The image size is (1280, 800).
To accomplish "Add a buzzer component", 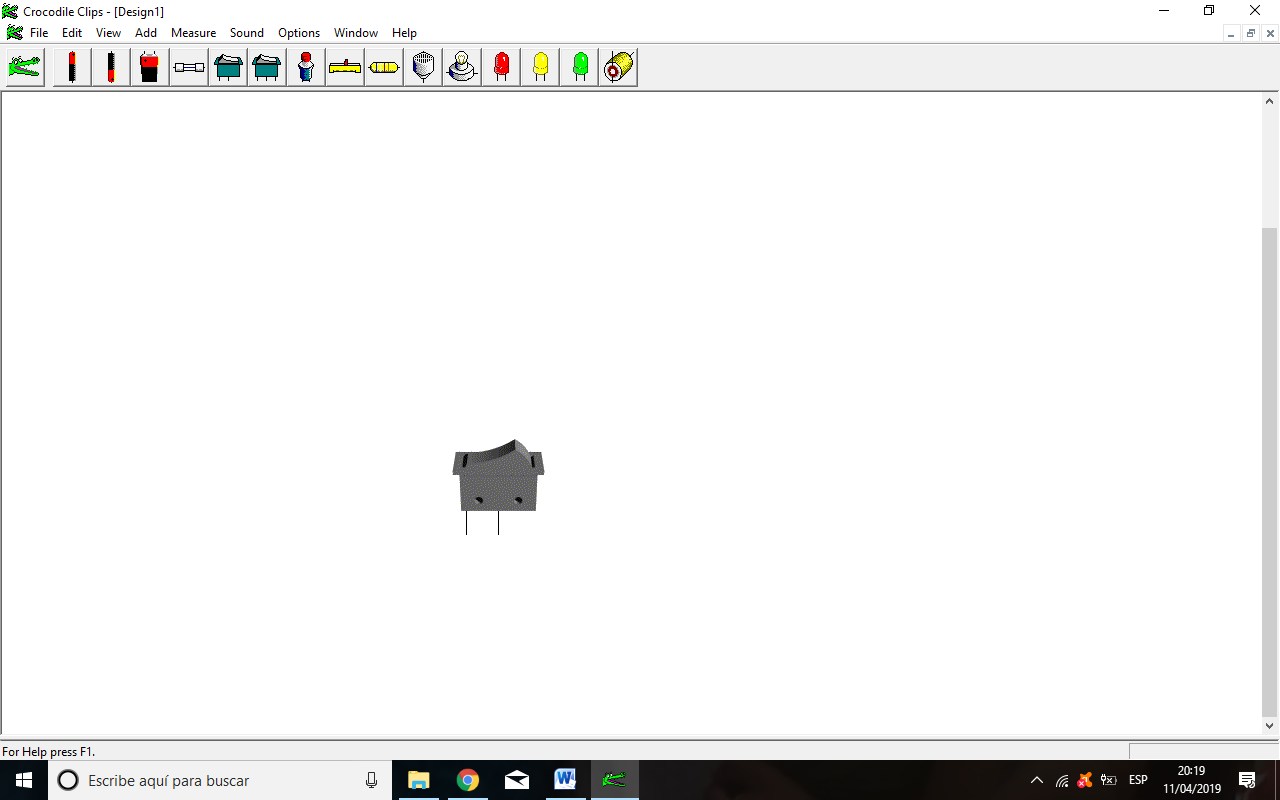I will point(423,67).
